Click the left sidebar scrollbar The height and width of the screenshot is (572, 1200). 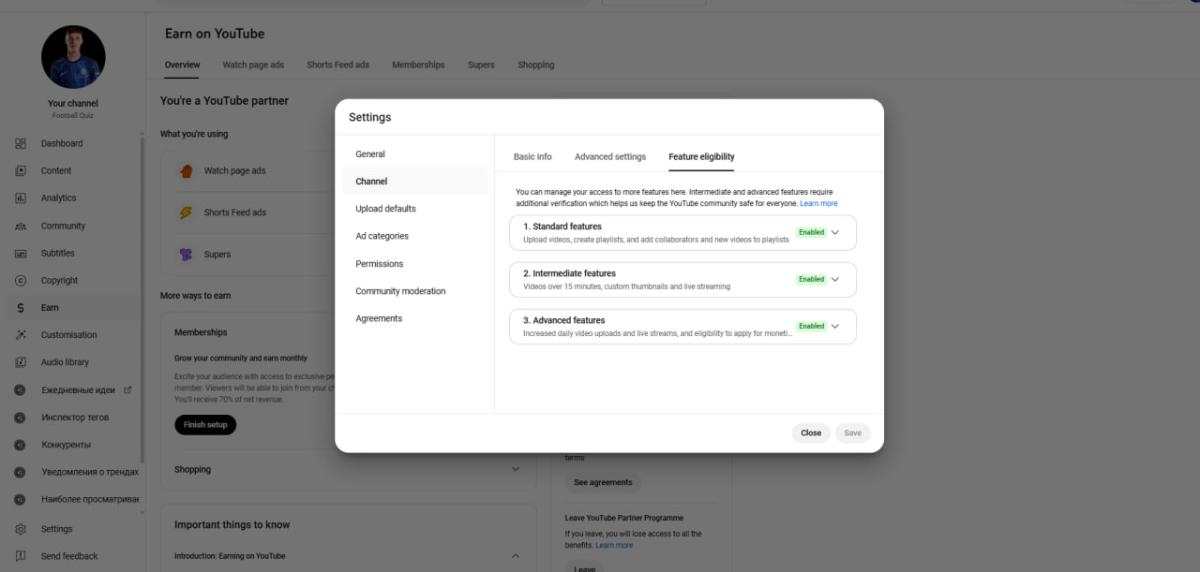141,300
